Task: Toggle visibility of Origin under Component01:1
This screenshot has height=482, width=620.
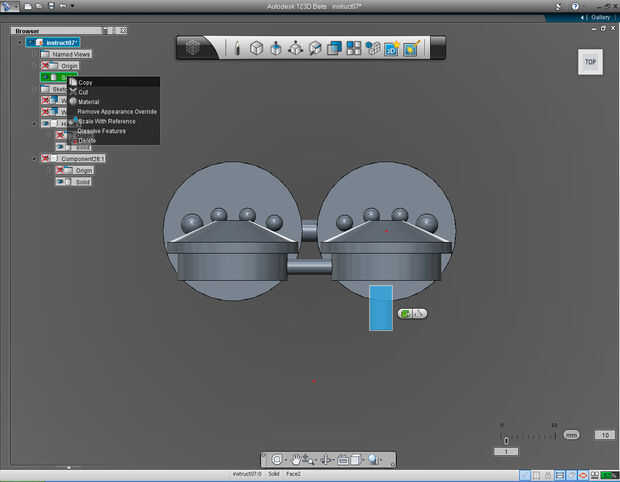Action: [60, 170]
